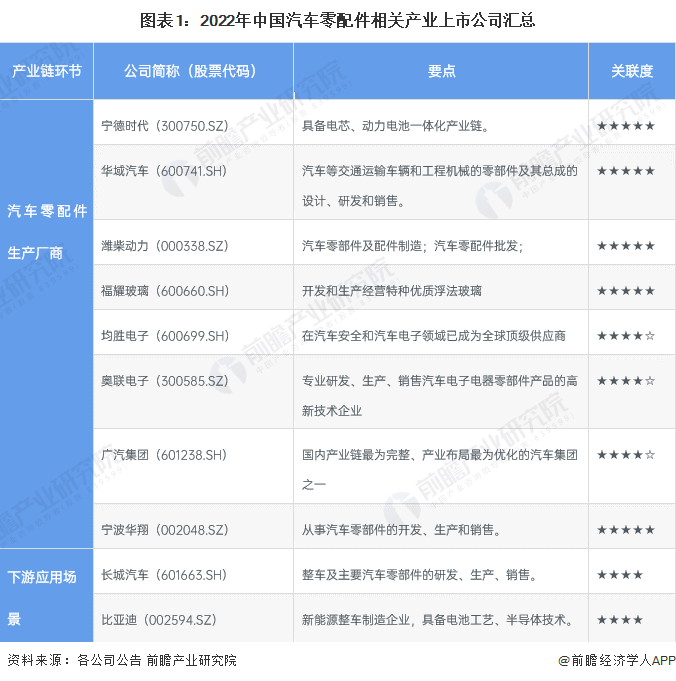The width and height of the screenshot is (676, 681).
Task: Click text '在汽车安全和汽车电子领域已成为全球顶级供应商'
Action: pyautogui.click(x=434, y=336)
